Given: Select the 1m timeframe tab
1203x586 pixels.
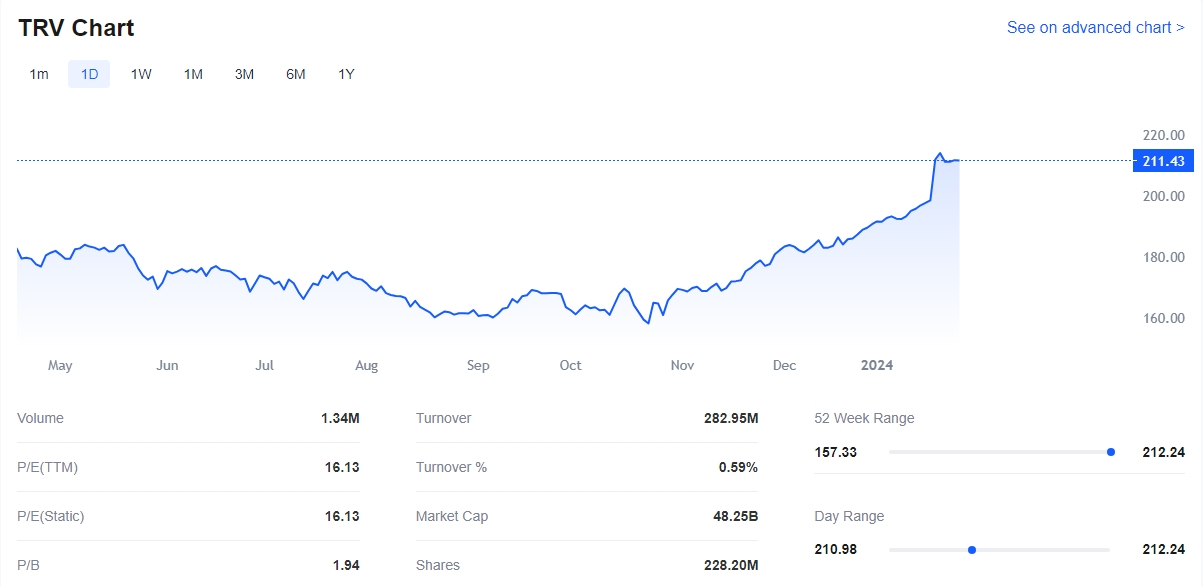Looking at the screenshot, I should [39, 74].
